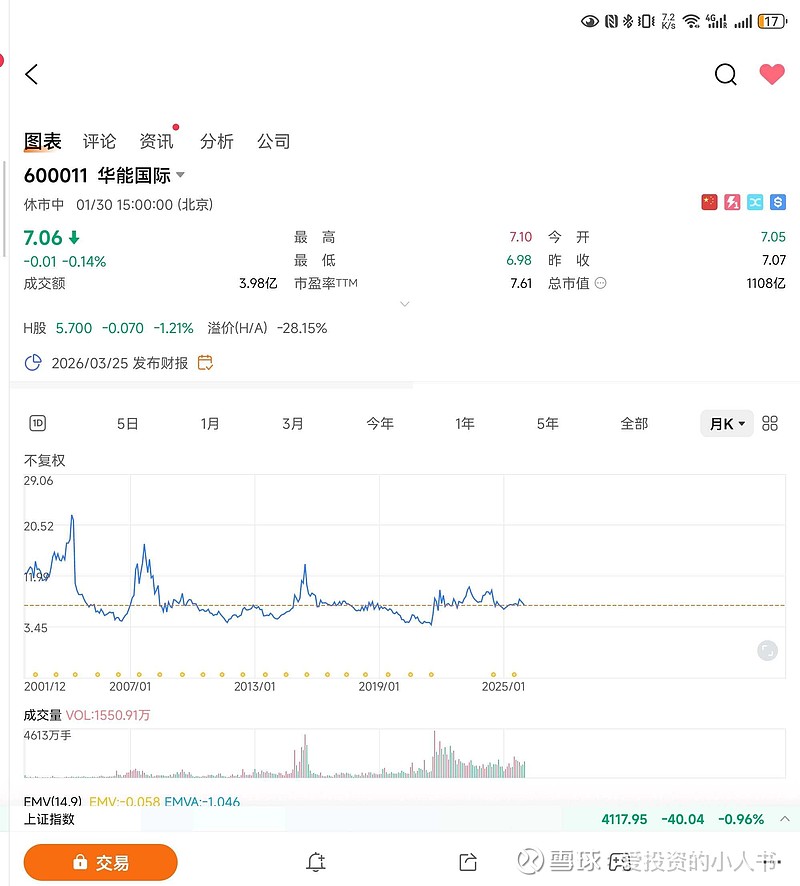Set a price alert with the bell icon
The image size is (800, 886).
click(x=316, y=862)
